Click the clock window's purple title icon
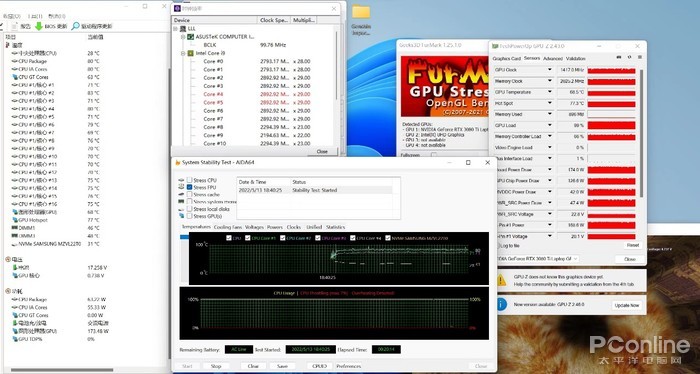Screen dimensions: 700x374 pos(177,8)
